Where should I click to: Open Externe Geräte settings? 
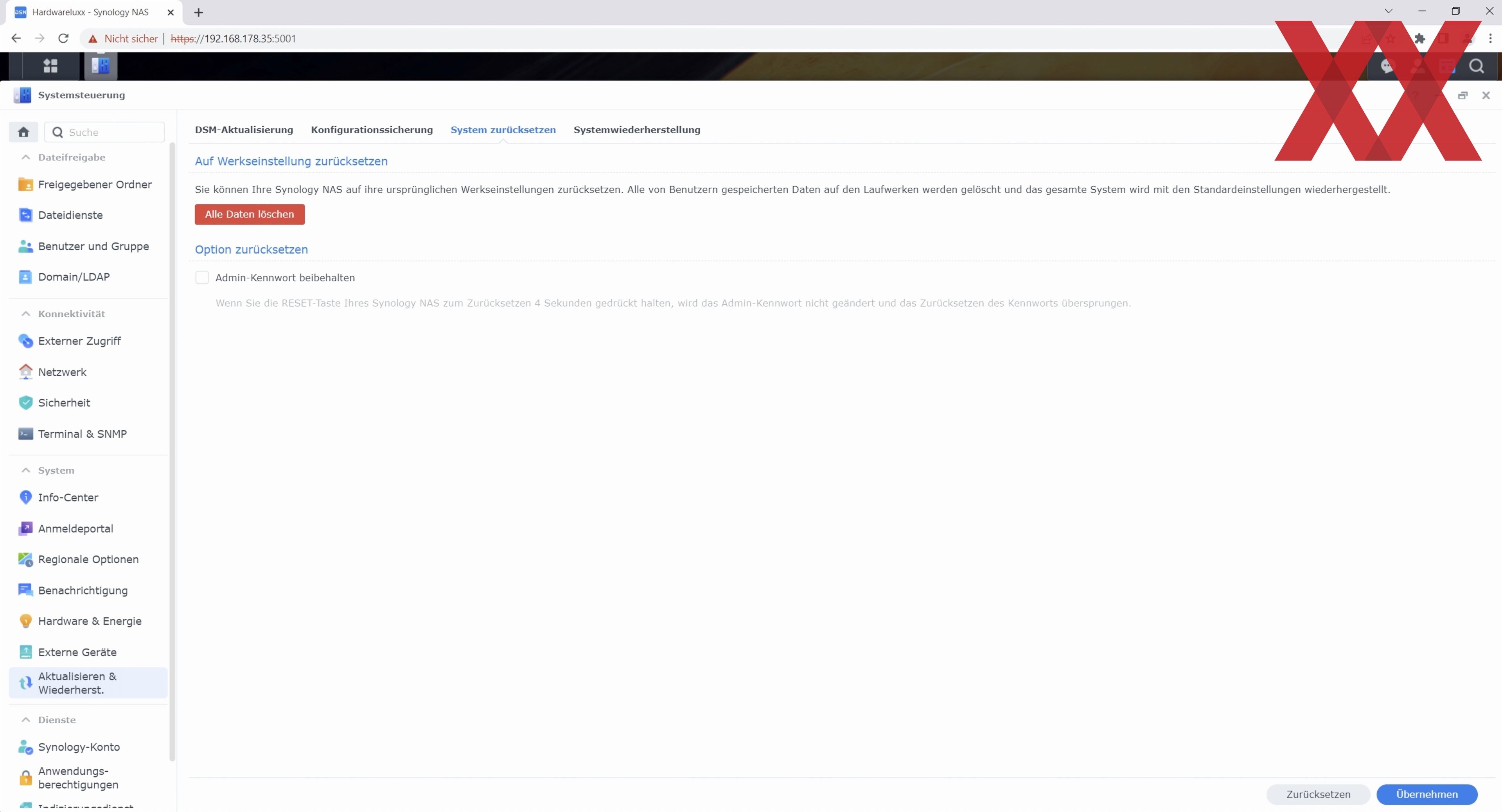[x=88, y=652]
